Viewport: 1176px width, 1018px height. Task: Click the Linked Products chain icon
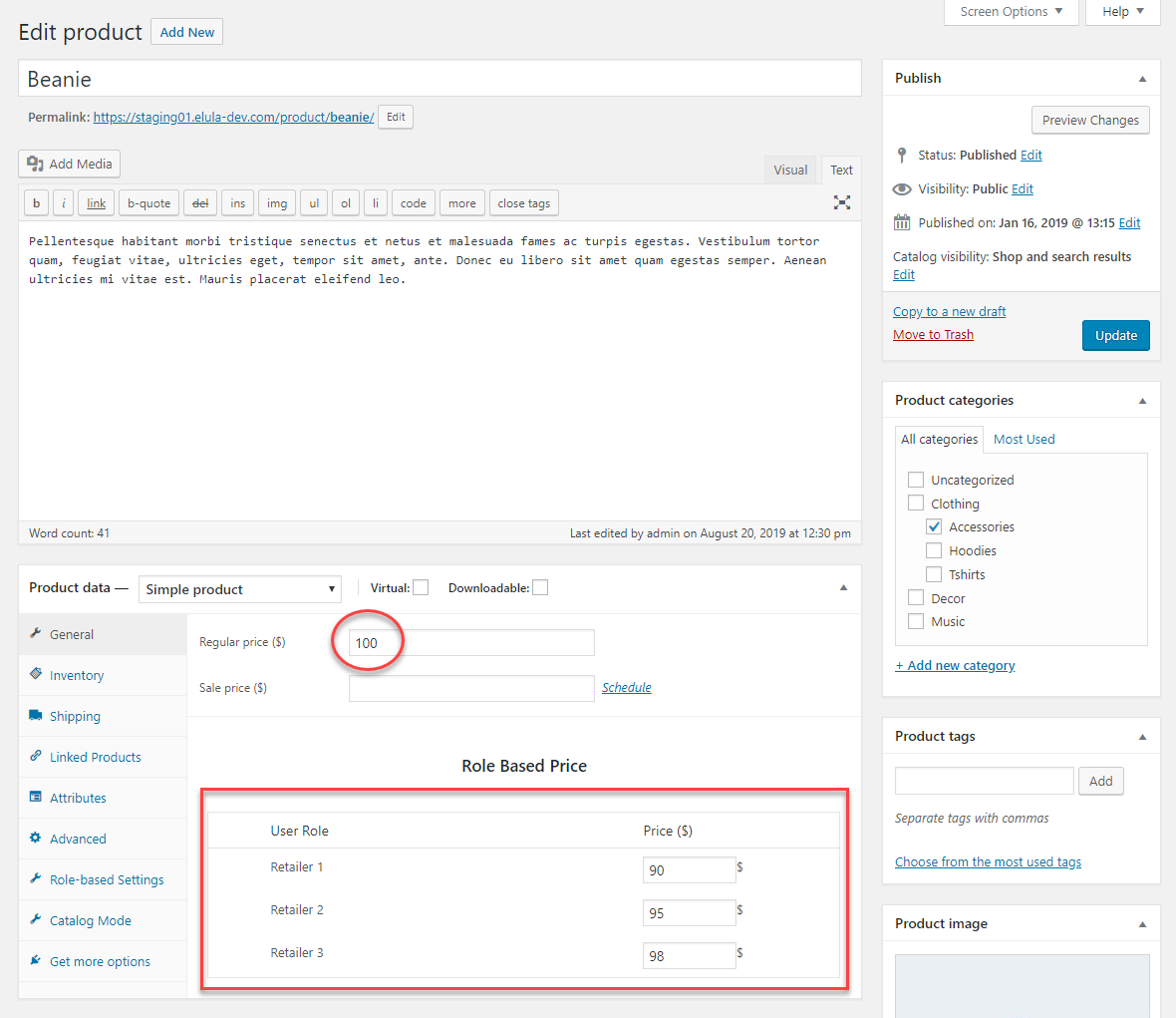tap(35, 756)
